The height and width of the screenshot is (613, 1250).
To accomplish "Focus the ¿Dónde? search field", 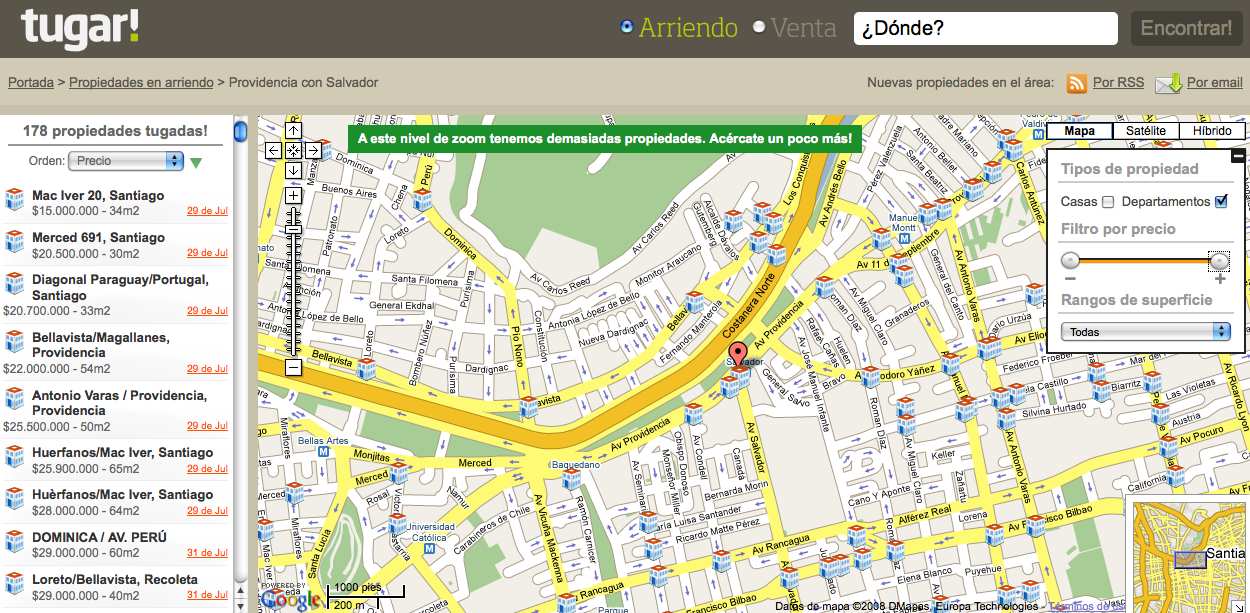I will (x=985, y=28).
